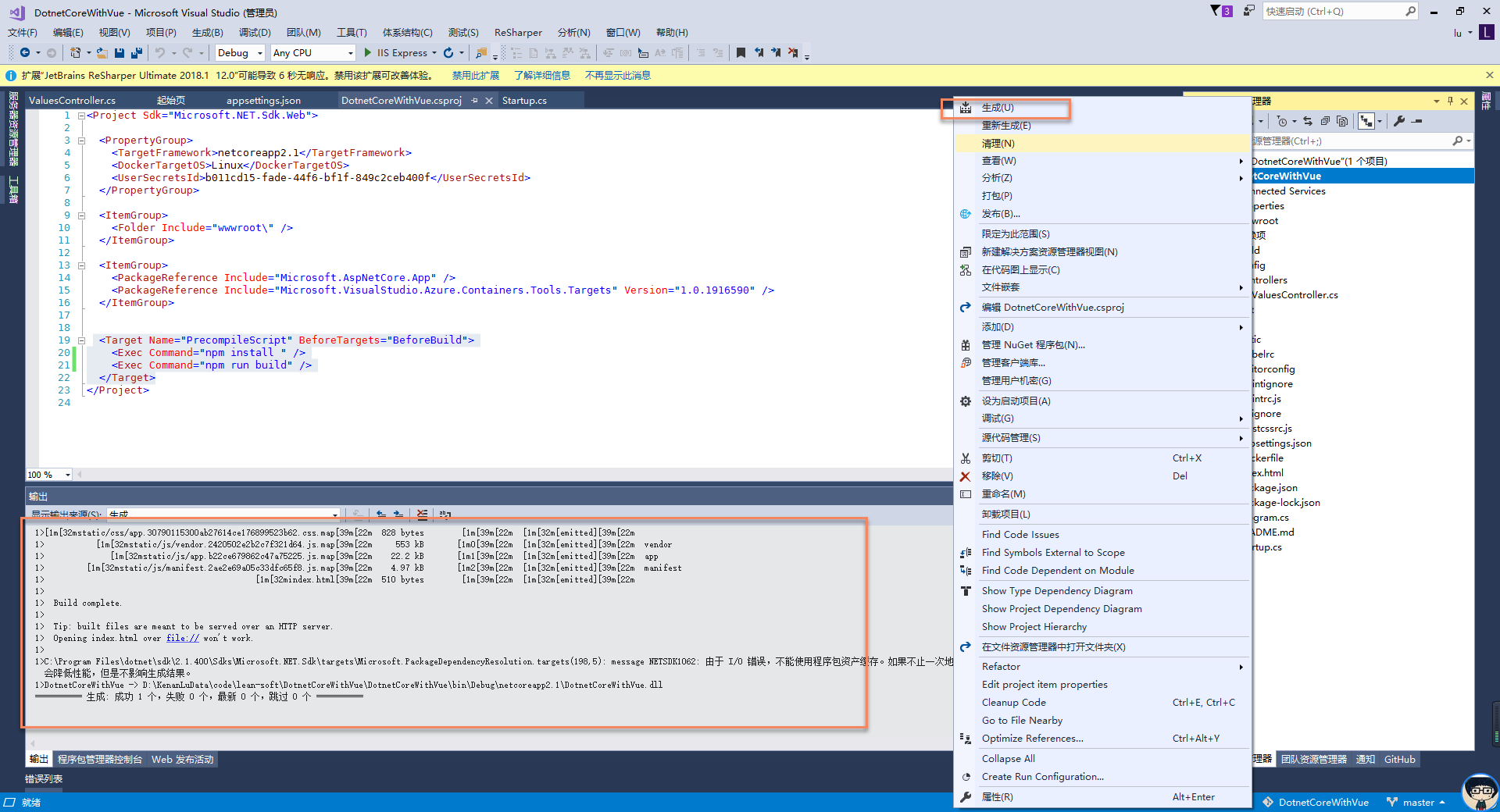
Task: Click the Save All toolbar icon
Action: point(136,53)
